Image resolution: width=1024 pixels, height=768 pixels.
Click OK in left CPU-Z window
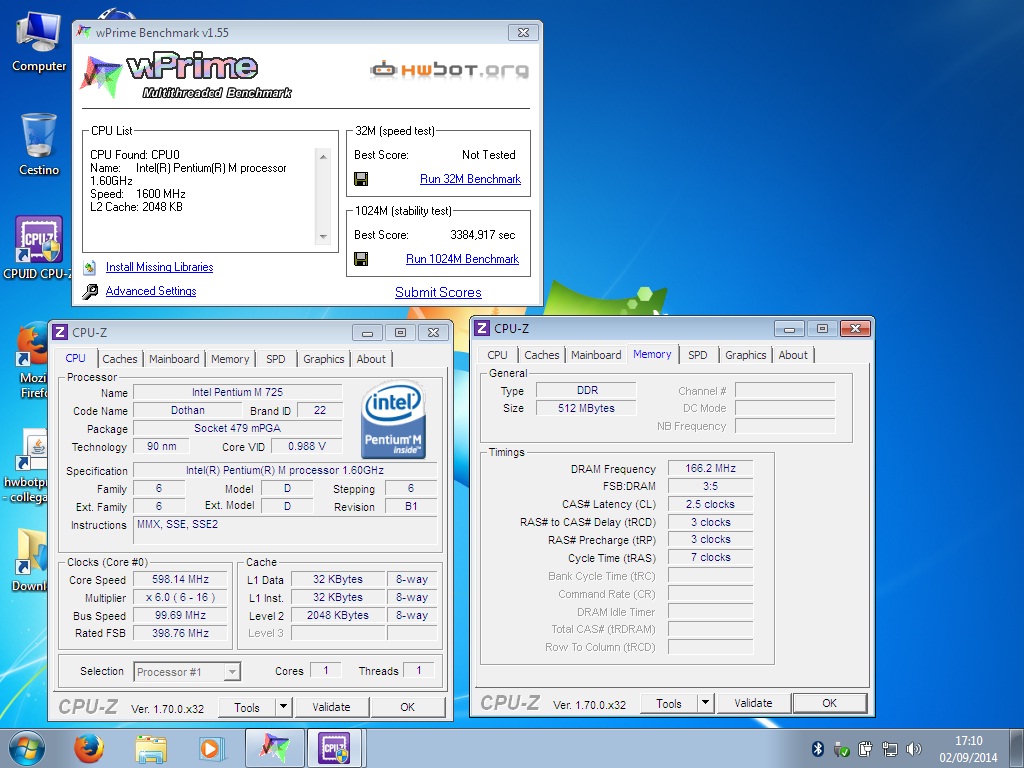click(x=408, y=707)
